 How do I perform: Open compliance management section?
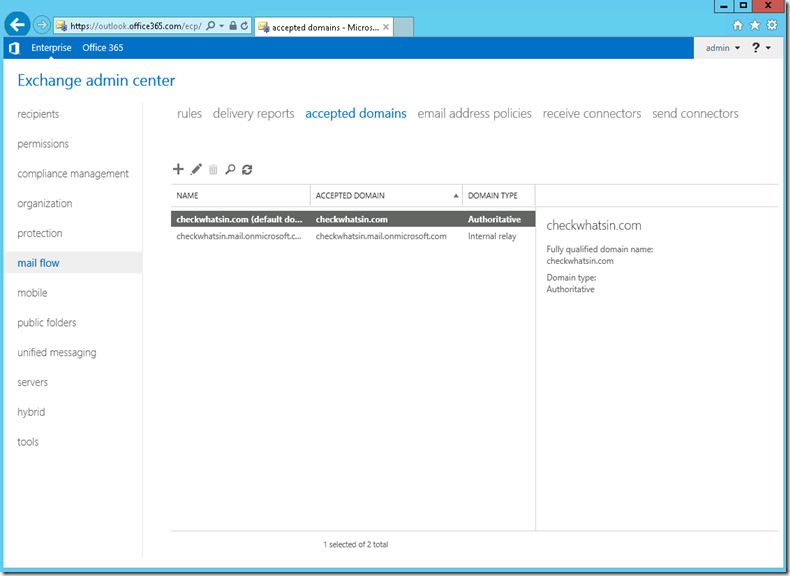pos(73,174)
